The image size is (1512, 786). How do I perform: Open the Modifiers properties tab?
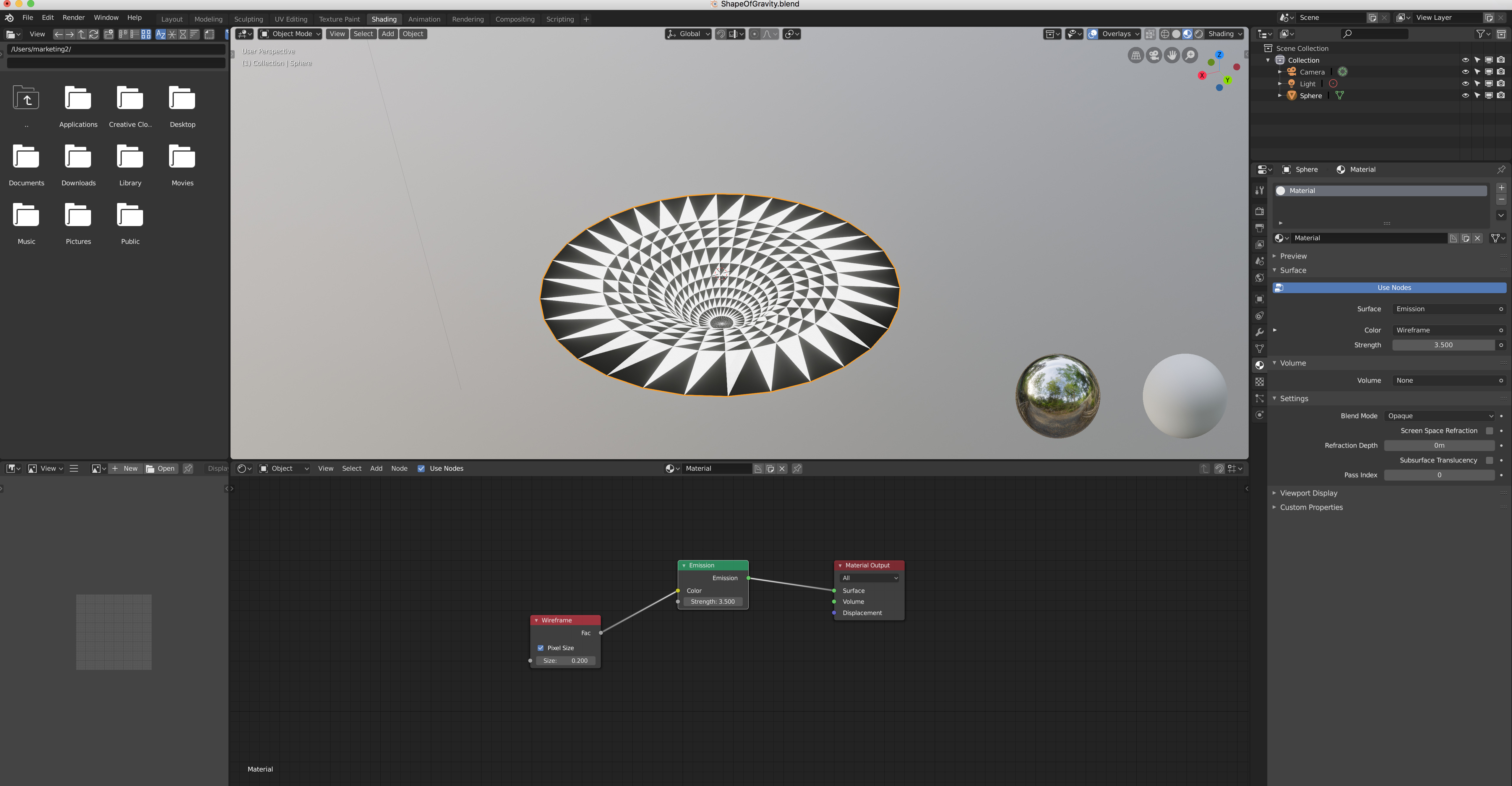pyautogui.click(x=1260, y=332)
